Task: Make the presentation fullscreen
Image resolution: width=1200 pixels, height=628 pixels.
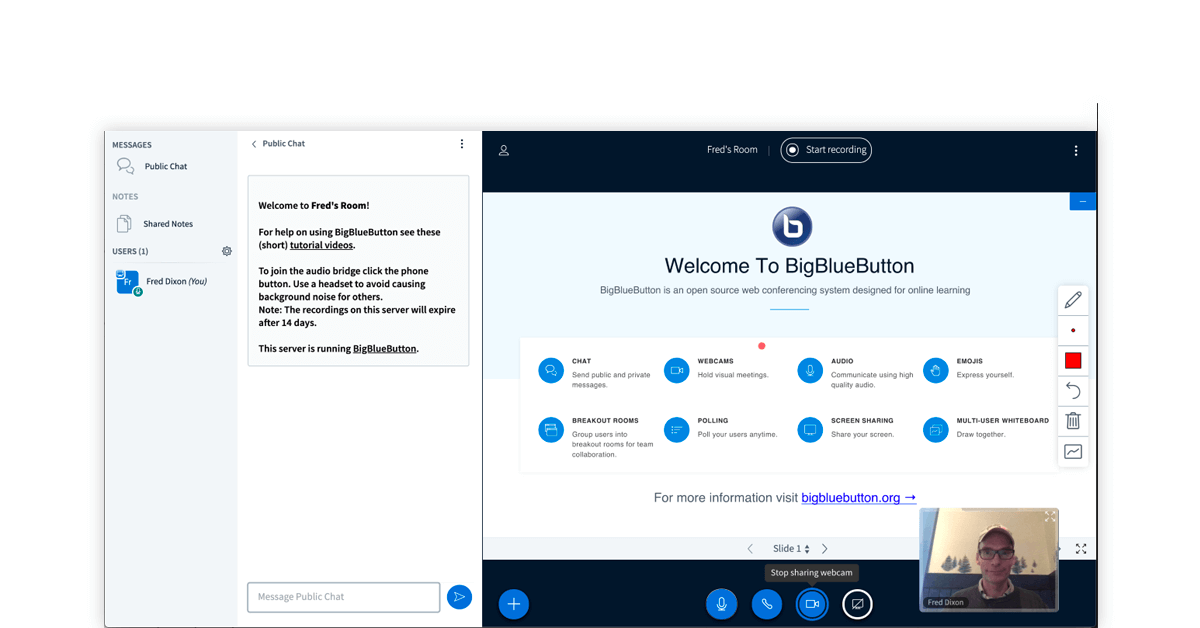Action: (x=1081, y=549)
